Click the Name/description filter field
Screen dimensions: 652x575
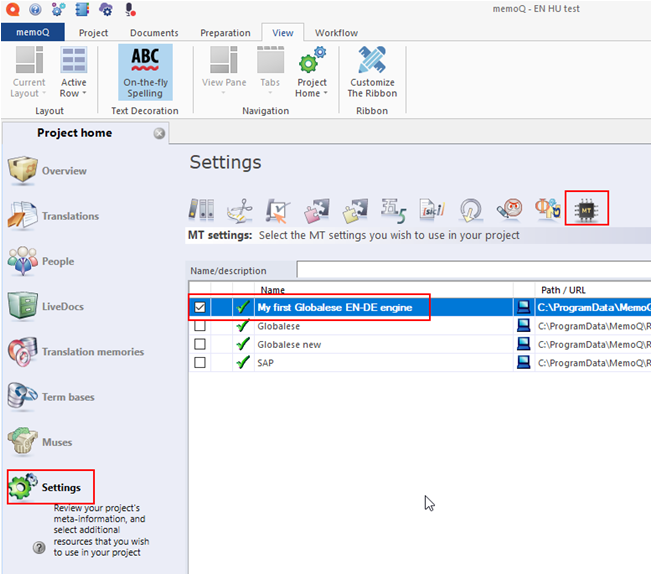tap(470, 270)
